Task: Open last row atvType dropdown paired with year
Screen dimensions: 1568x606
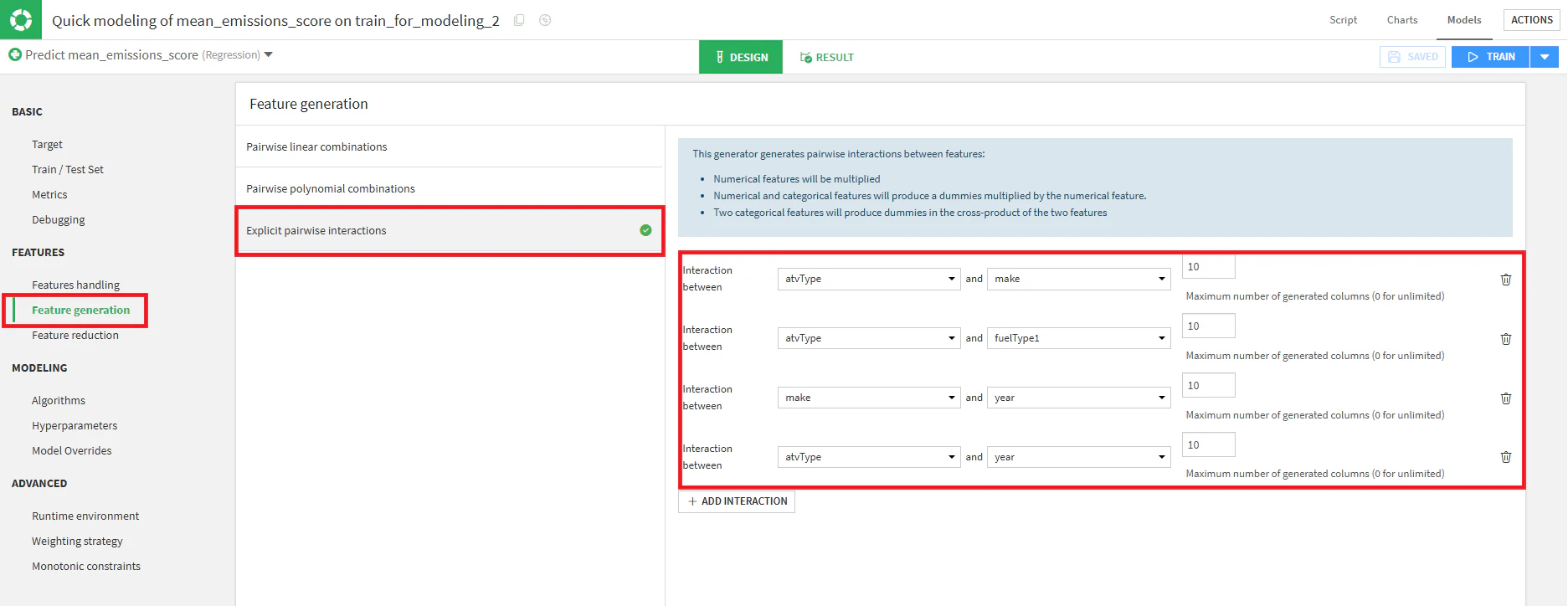Action: tap(869, 457)
